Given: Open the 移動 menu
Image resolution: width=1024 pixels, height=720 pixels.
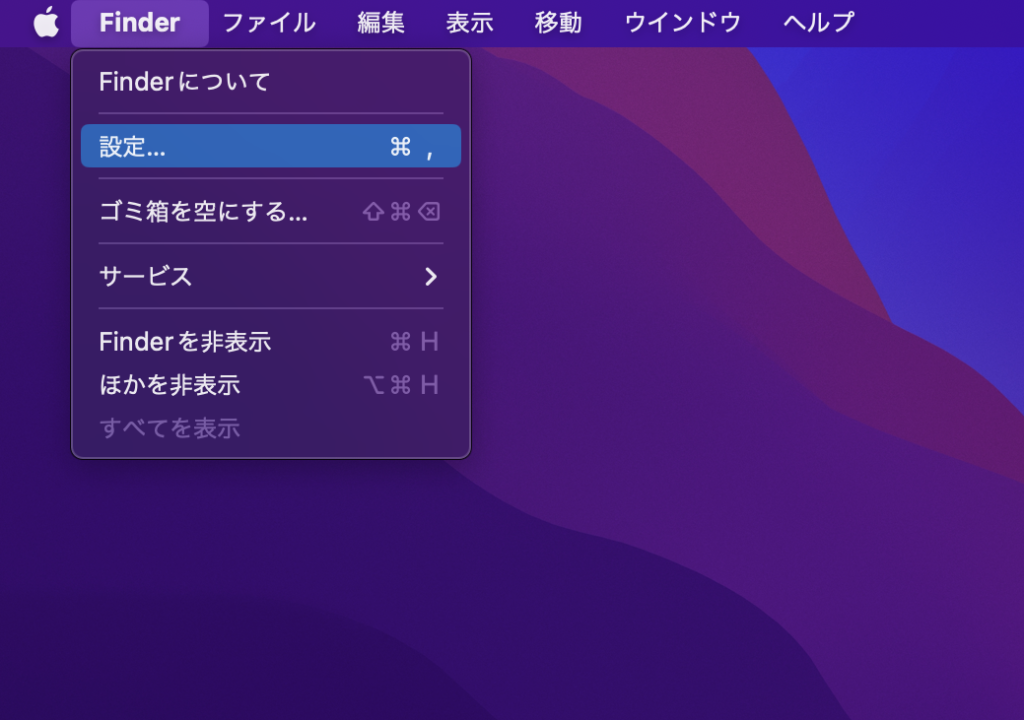Looking at the screenshot, I should coord(558,23).
